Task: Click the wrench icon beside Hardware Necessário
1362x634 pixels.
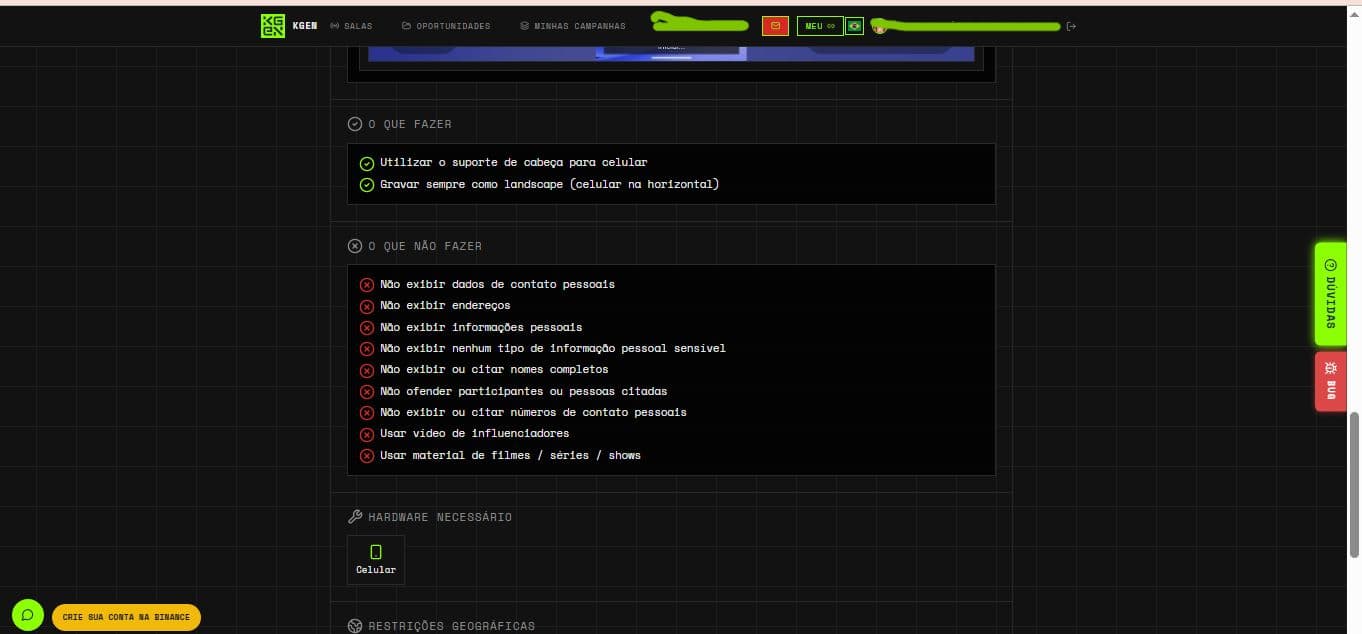Action: (x=354, y=517)
